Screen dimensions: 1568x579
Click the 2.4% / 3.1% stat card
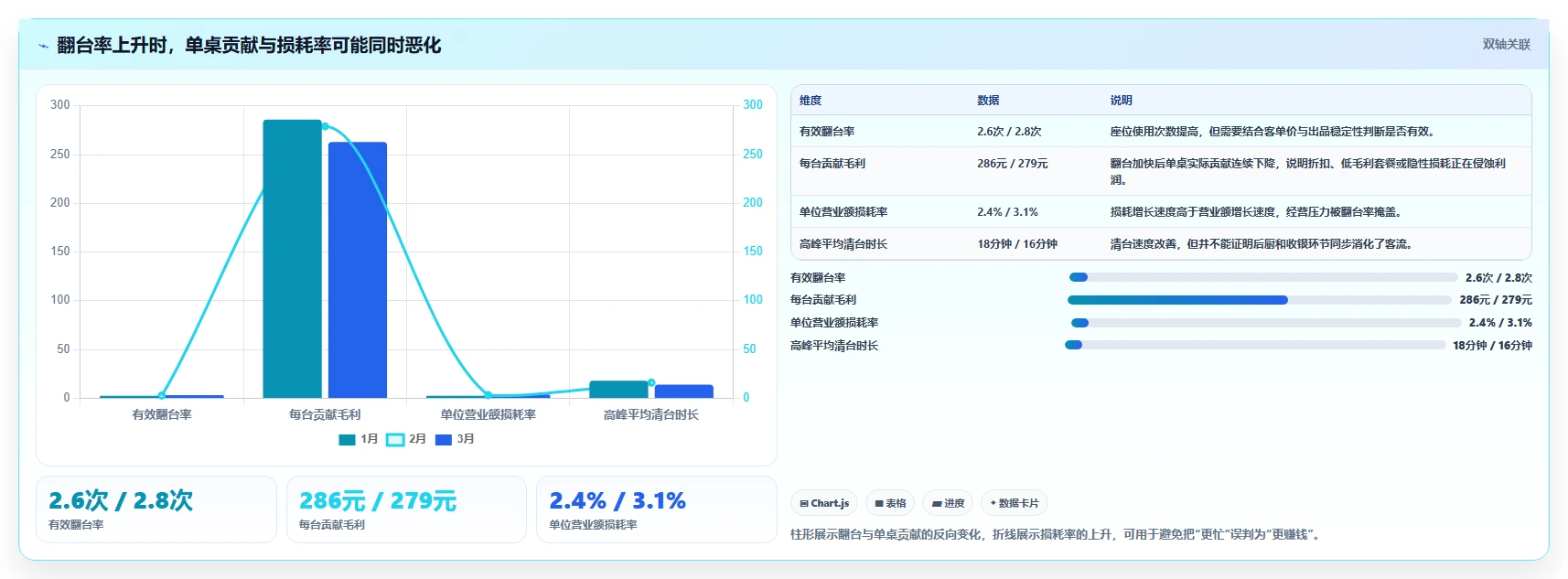[656, 509]
